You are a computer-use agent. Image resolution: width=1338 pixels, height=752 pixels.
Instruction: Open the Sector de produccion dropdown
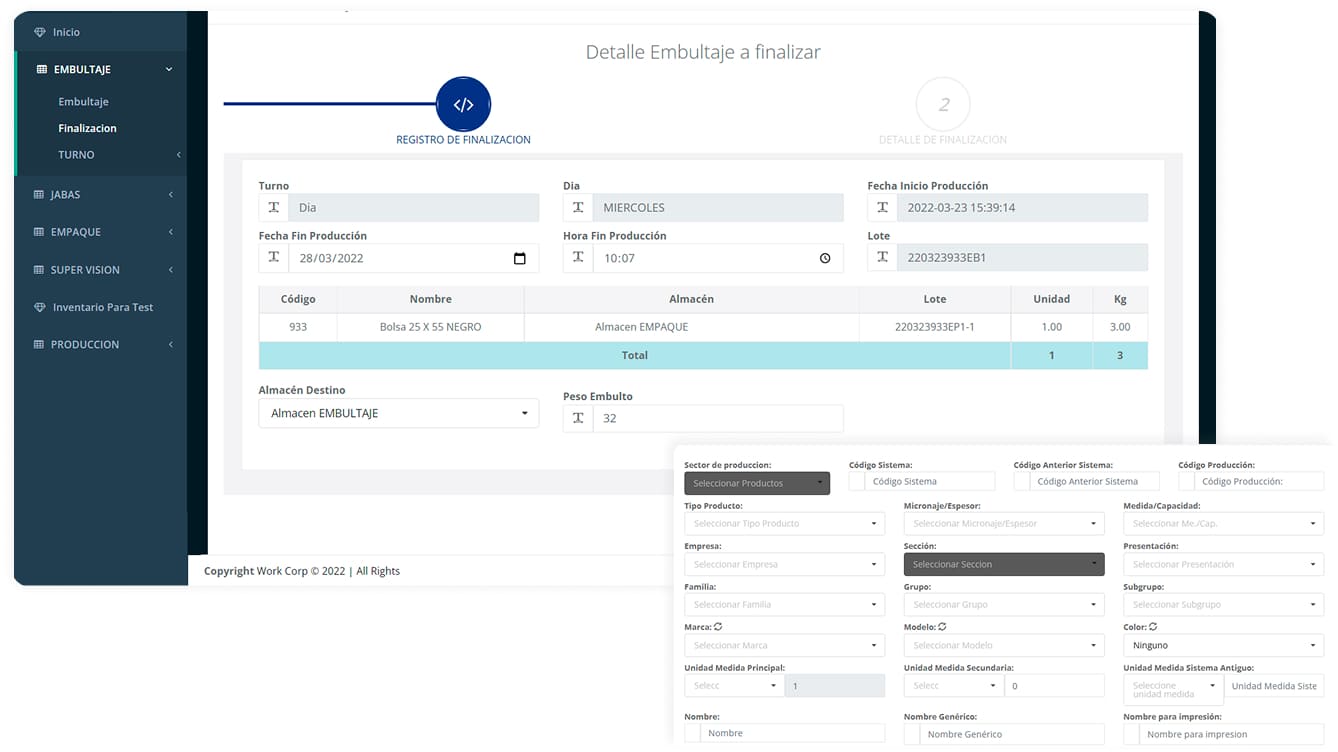(x=756, y=483)
